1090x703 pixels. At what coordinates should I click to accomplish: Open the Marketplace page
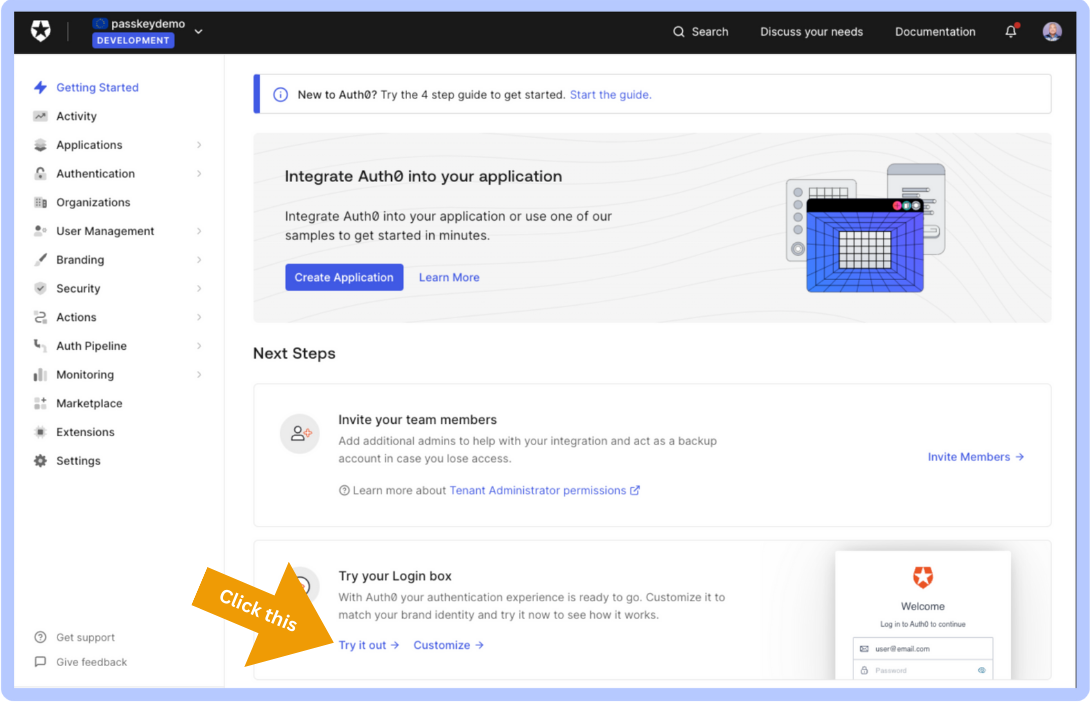coord(89,403)
